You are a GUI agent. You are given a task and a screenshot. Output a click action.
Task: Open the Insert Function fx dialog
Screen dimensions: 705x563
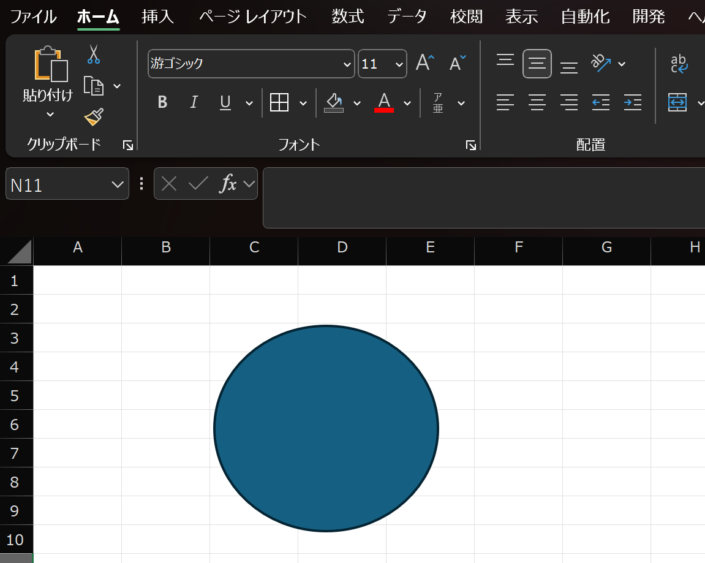228,183
